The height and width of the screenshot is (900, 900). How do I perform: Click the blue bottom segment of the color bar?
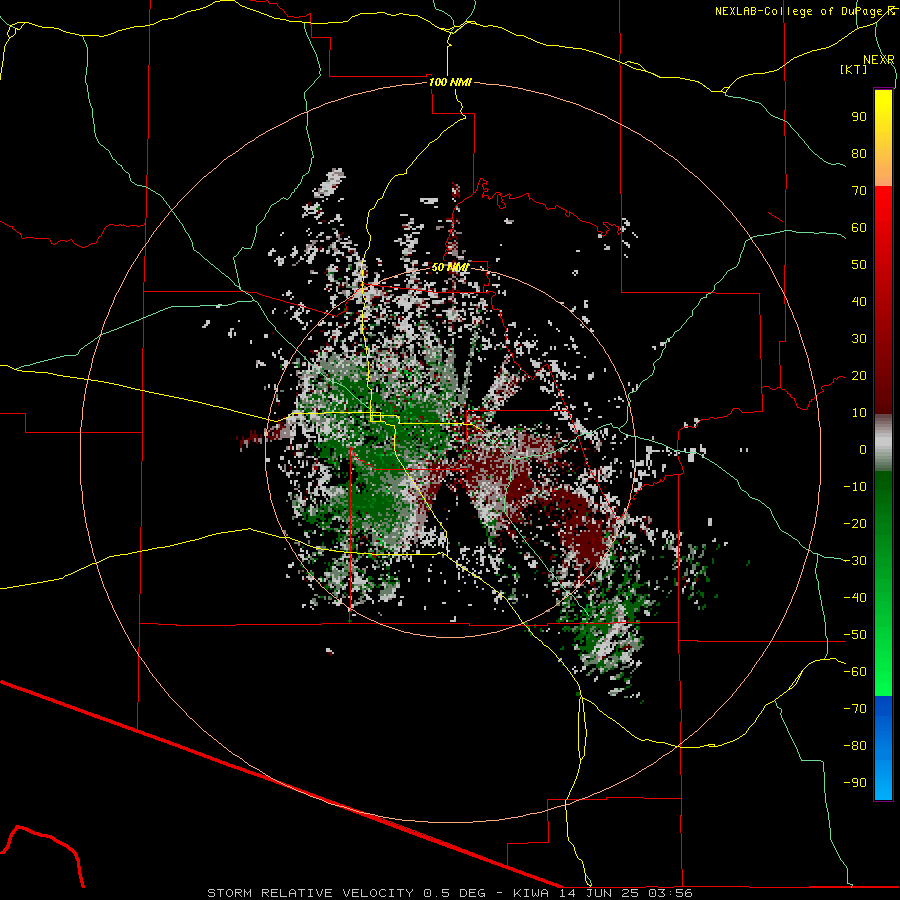point(883,747)
